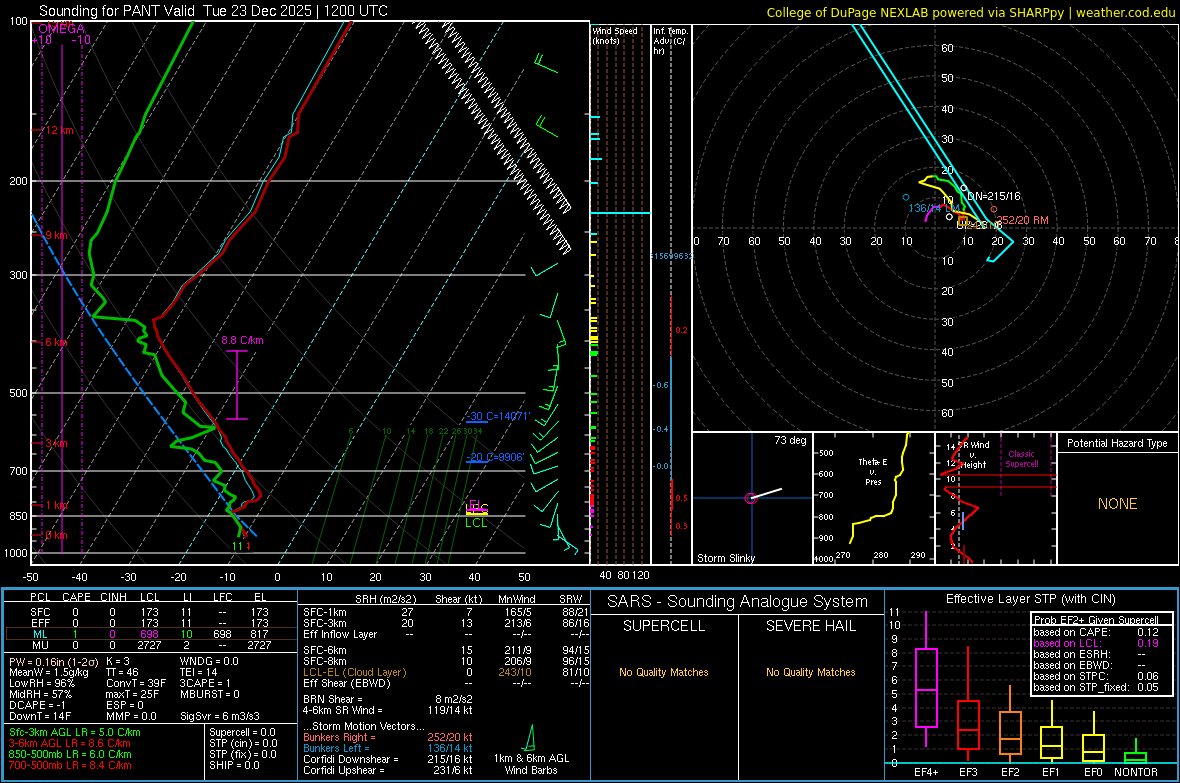Click the 'Potential Hazard Type' heading

(x=1117, y=443)
